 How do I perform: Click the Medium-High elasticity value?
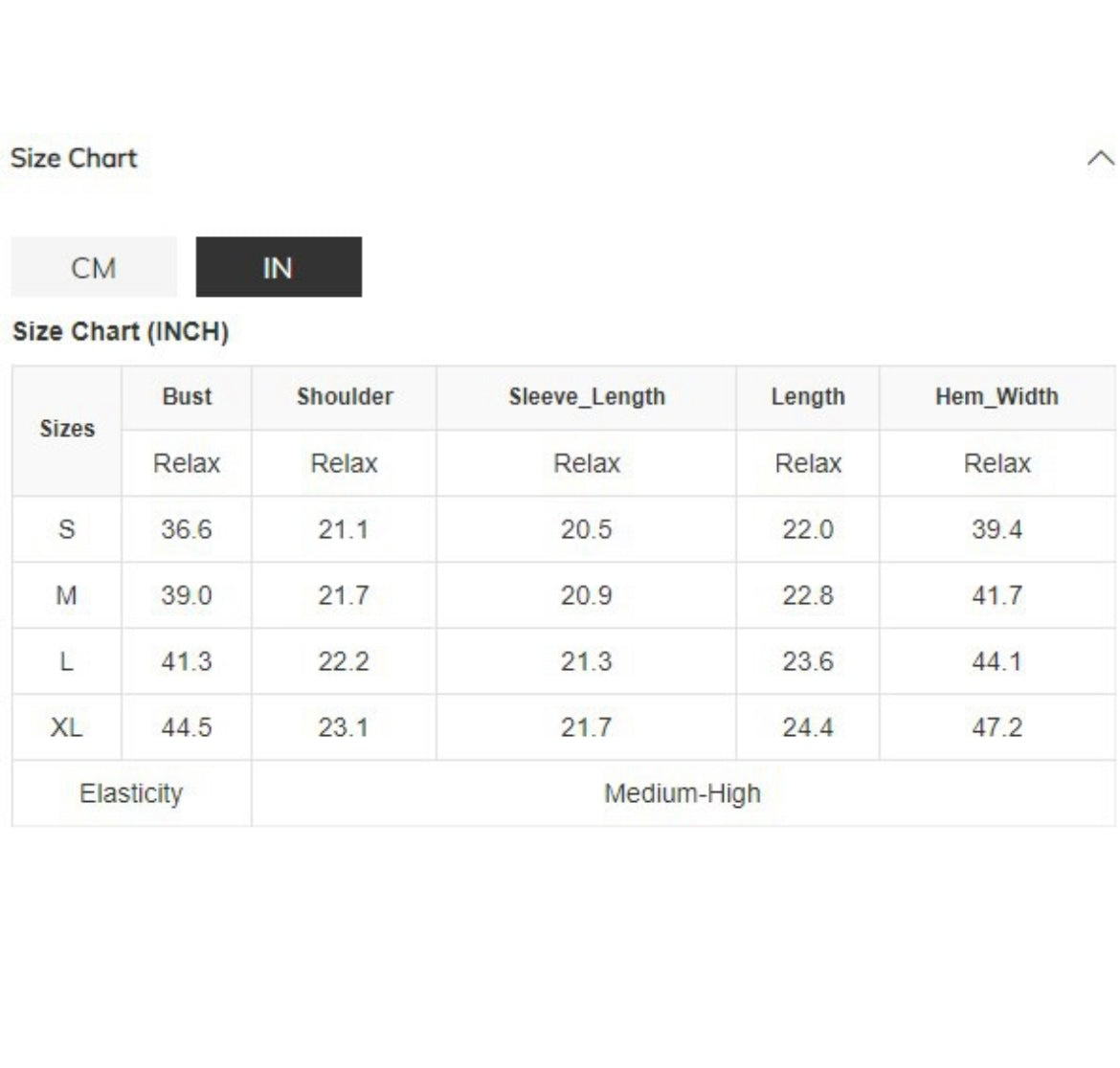[683, 793]
